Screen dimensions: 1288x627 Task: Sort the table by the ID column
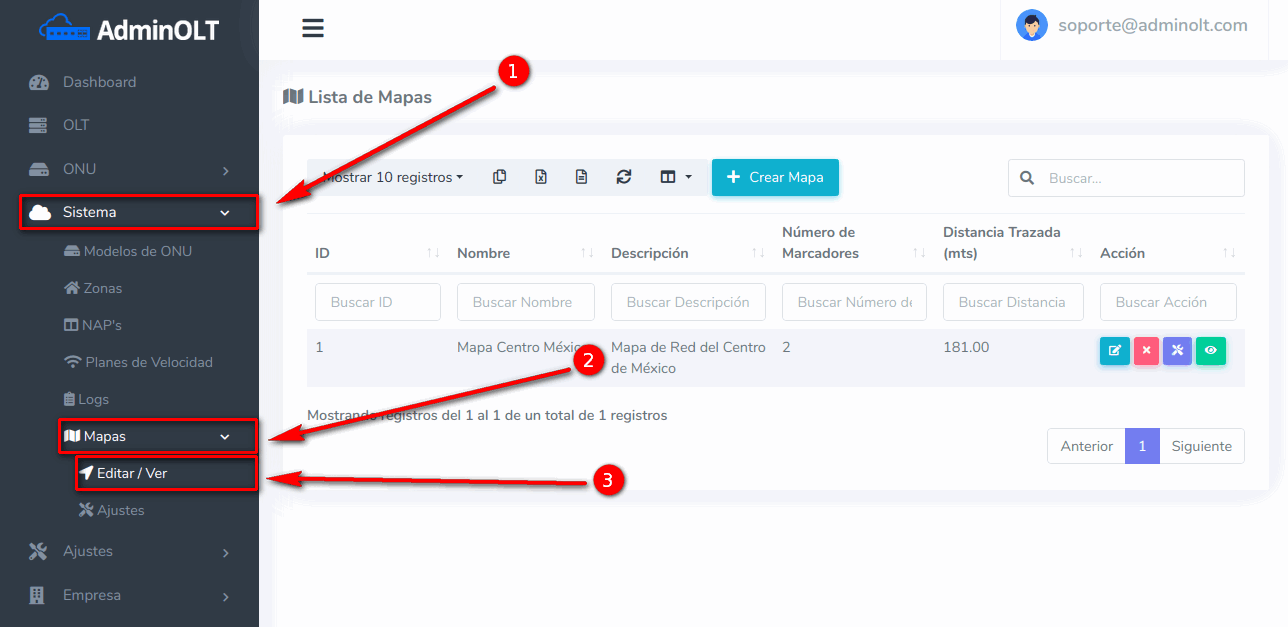coord(374,253)
